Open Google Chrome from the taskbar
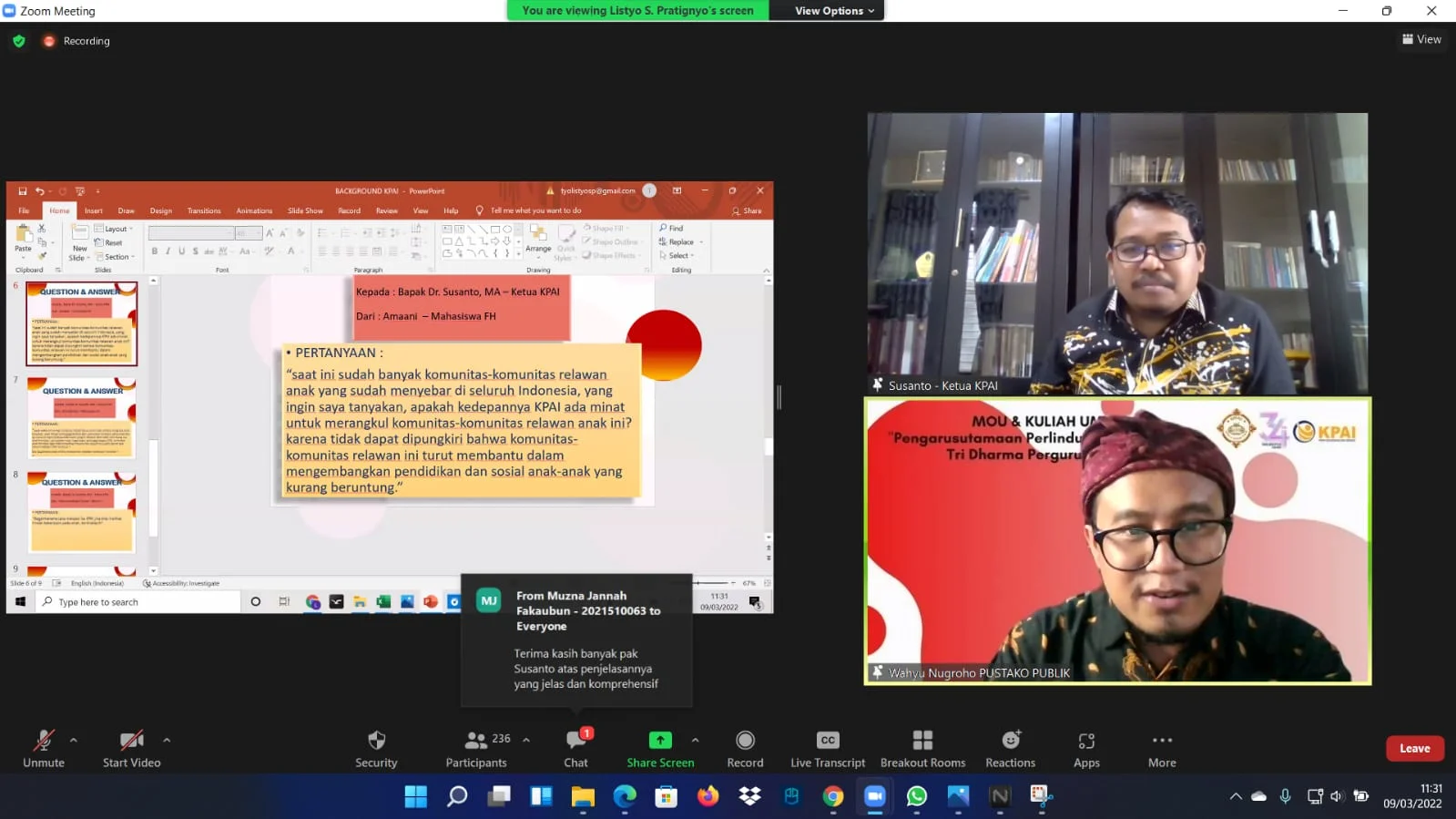This screenshot has width=1456, height=819. coord(833,796)
